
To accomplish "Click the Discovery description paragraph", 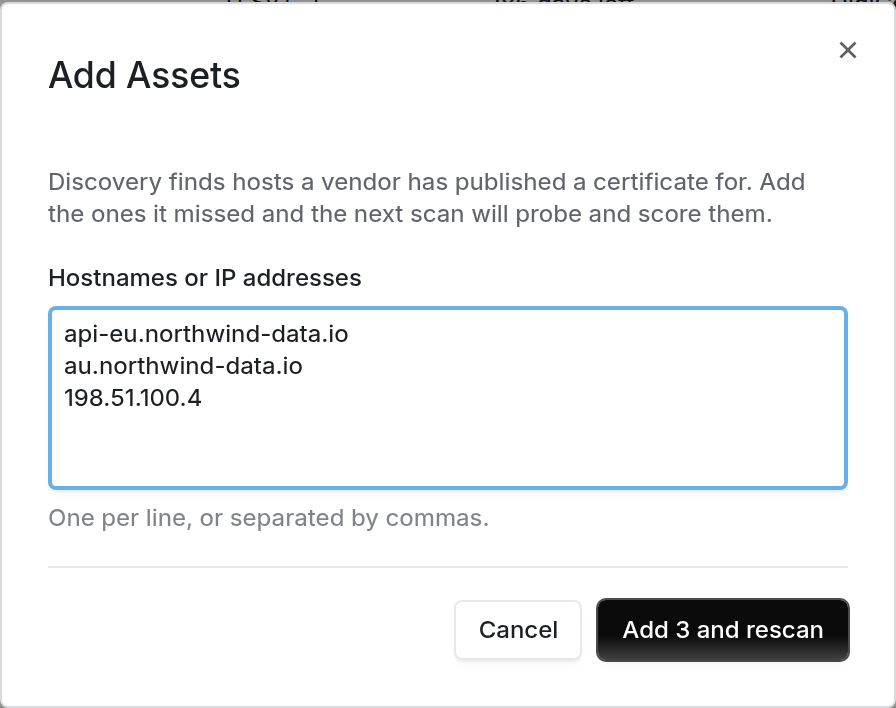I will click(426, 198).
